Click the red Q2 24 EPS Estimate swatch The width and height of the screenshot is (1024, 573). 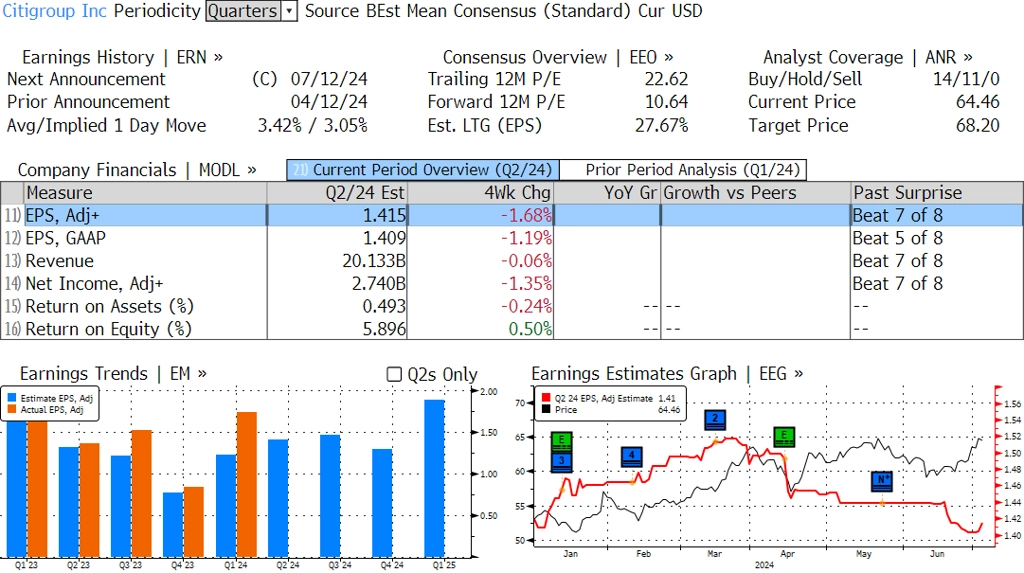pyautogui.click(x=546, y=398)
